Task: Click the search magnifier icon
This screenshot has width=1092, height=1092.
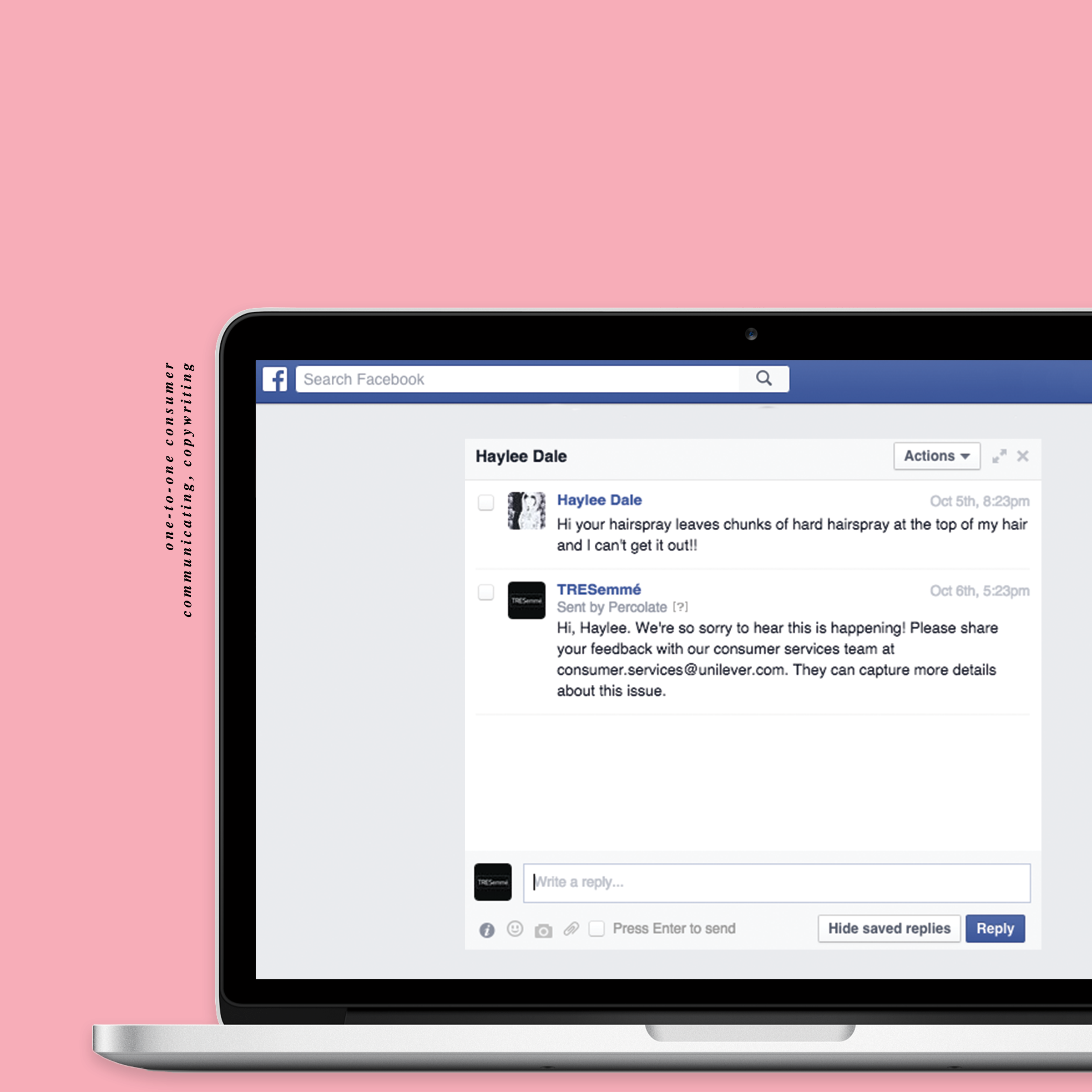Action: point(763,378)
